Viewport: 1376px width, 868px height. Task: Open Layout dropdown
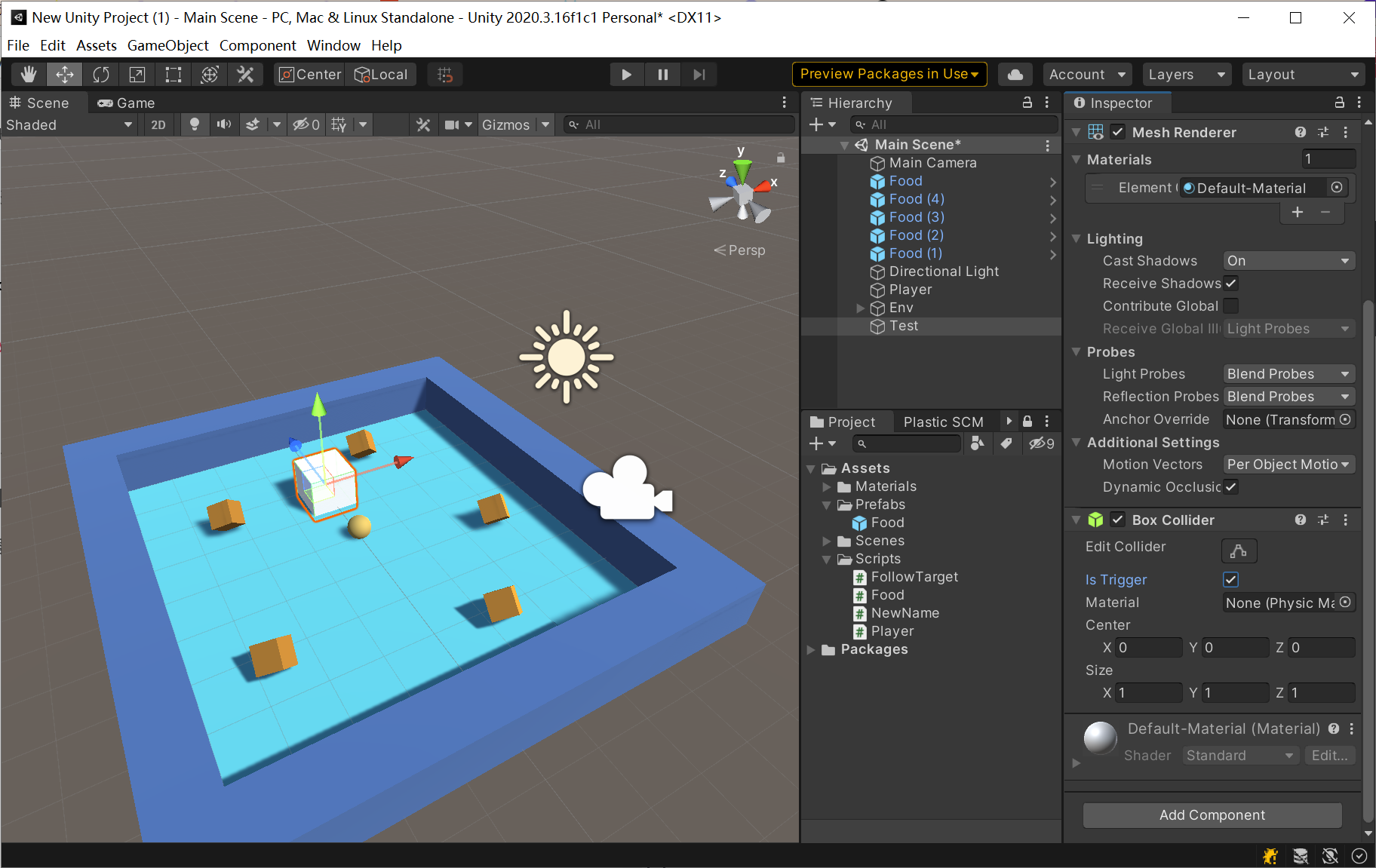[1303, 75]
